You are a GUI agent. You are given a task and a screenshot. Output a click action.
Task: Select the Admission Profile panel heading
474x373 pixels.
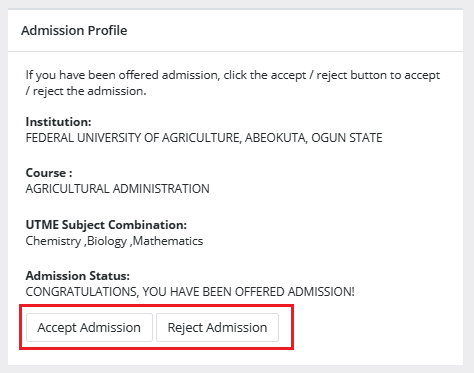(74, 30)
